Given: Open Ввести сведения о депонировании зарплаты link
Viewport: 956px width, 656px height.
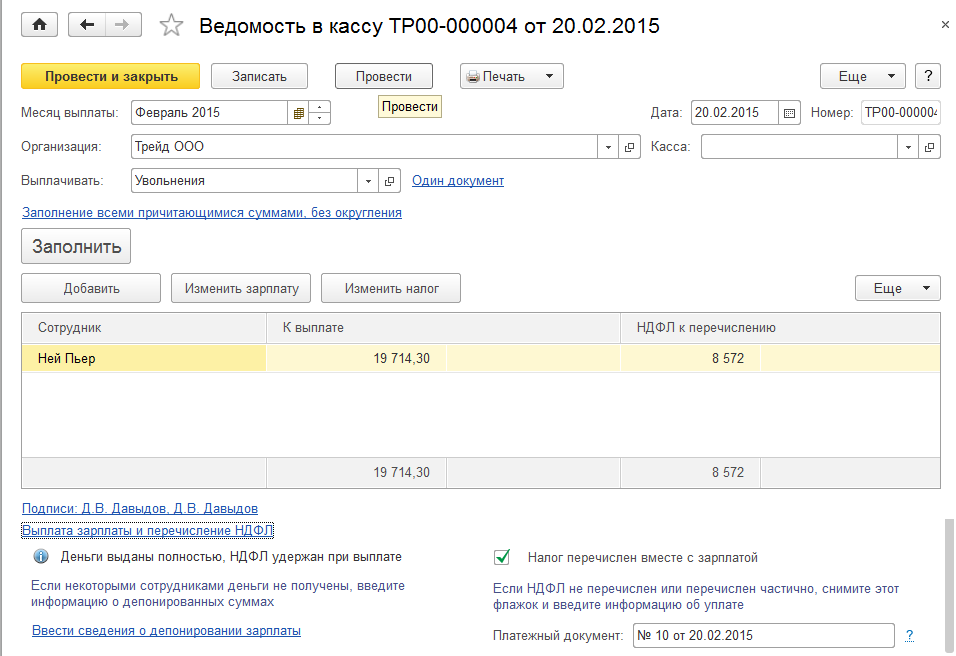Looking at the screenshot, I should click(166, 631).
